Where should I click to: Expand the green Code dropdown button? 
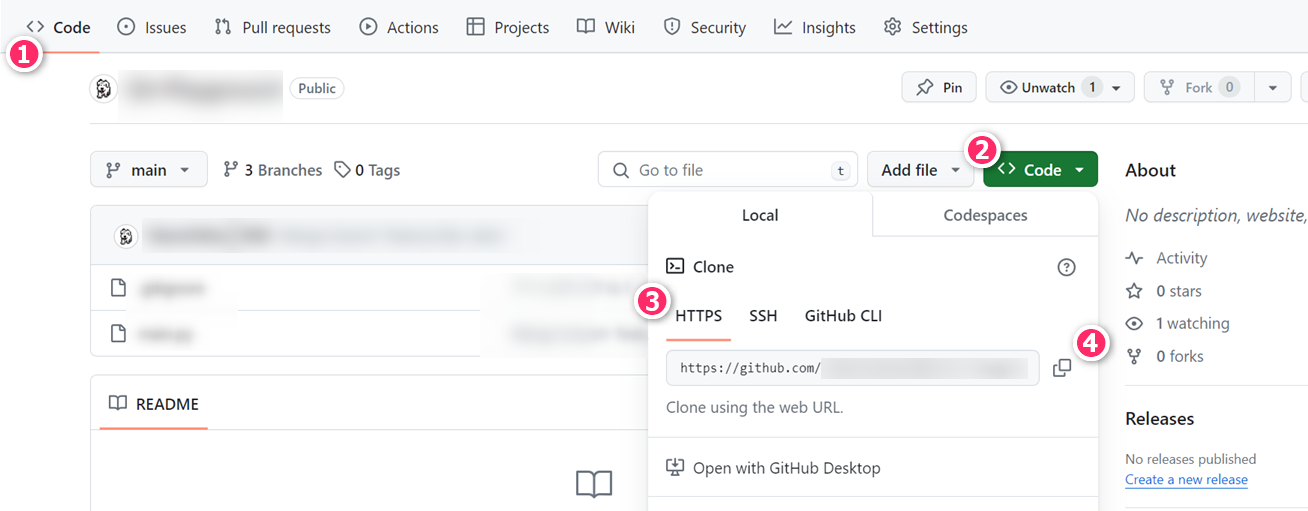[1040, 170]
